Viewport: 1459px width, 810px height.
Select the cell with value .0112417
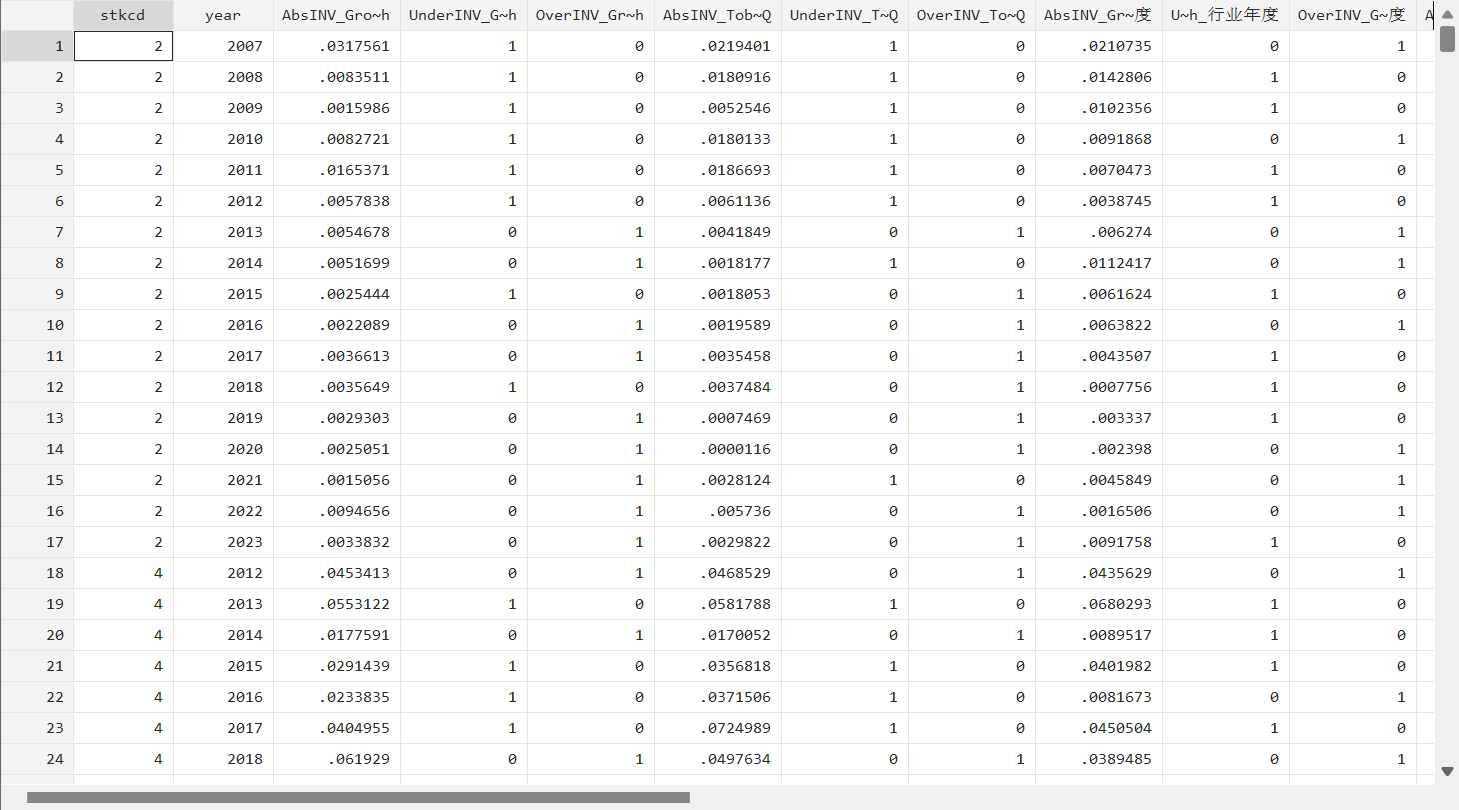(x=1099, y=263)
